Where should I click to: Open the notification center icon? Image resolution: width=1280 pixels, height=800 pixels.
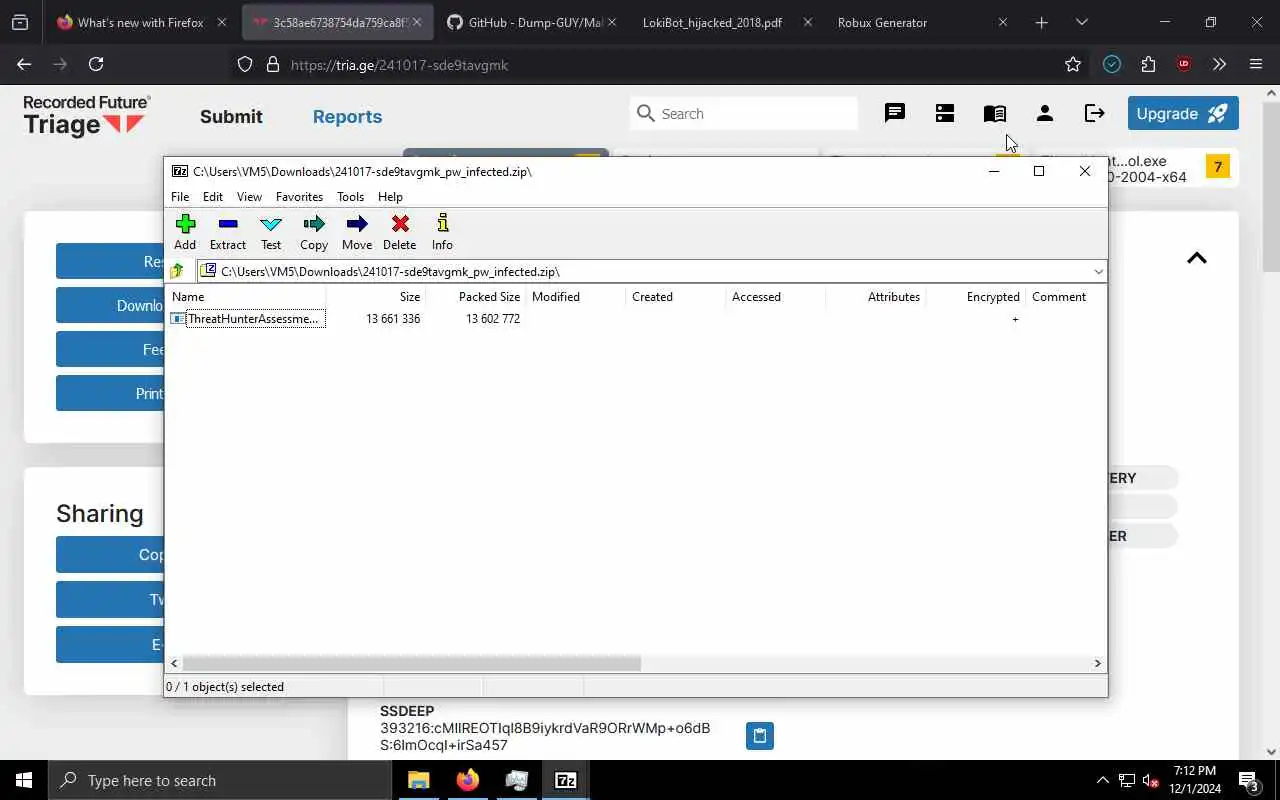pos(1249,780)
